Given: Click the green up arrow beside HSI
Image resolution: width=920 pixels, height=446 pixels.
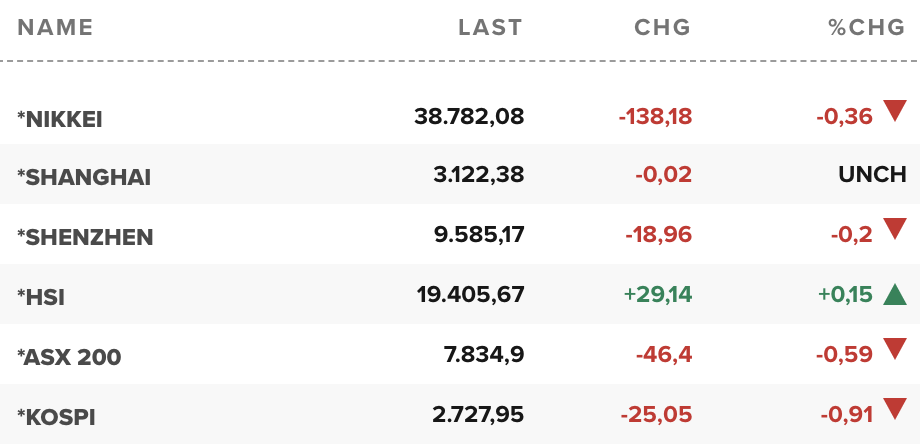Looking at the screenshot, I should tap(895, 294).
